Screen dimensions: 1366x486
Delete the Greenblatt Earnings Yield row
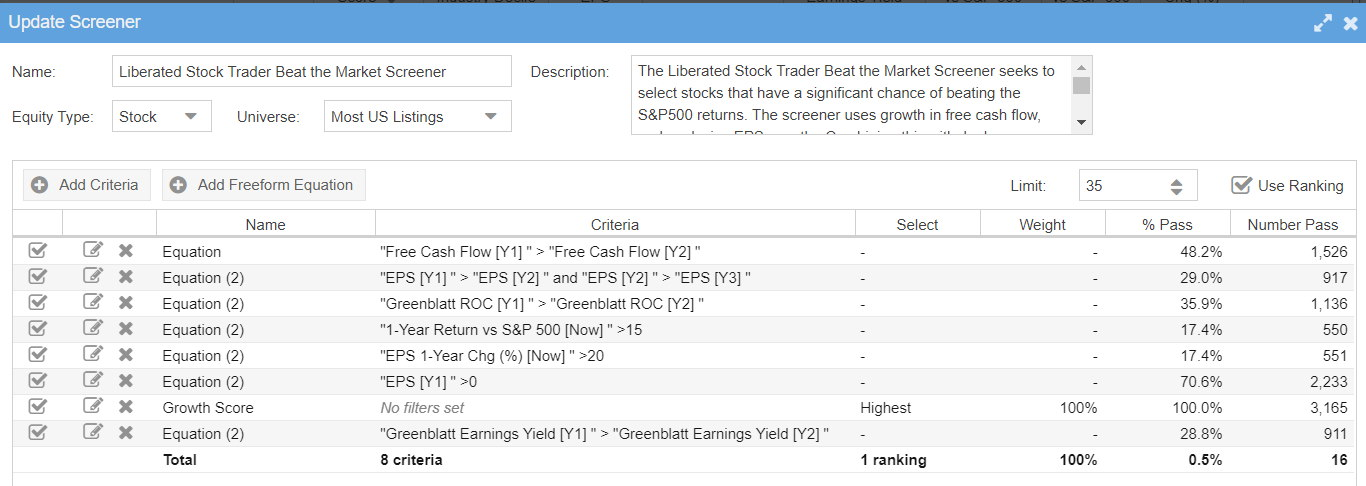[x=126, y=433]
